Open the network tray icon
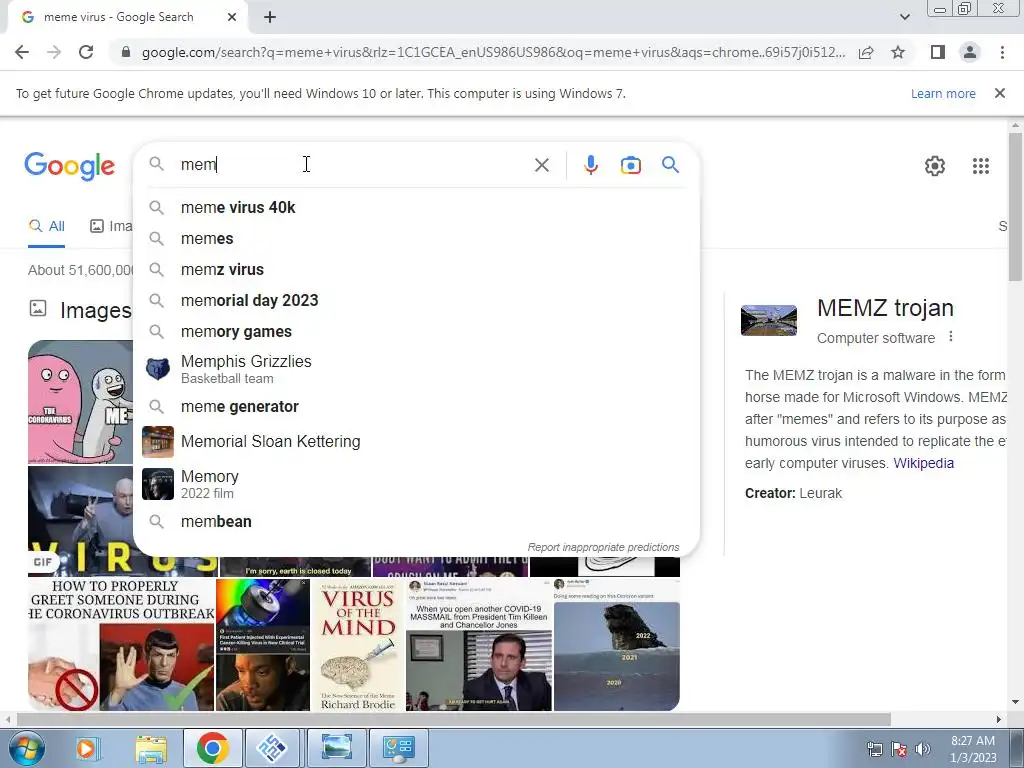This screenshot has width=1024, height=768. click(x=874, y=749)
